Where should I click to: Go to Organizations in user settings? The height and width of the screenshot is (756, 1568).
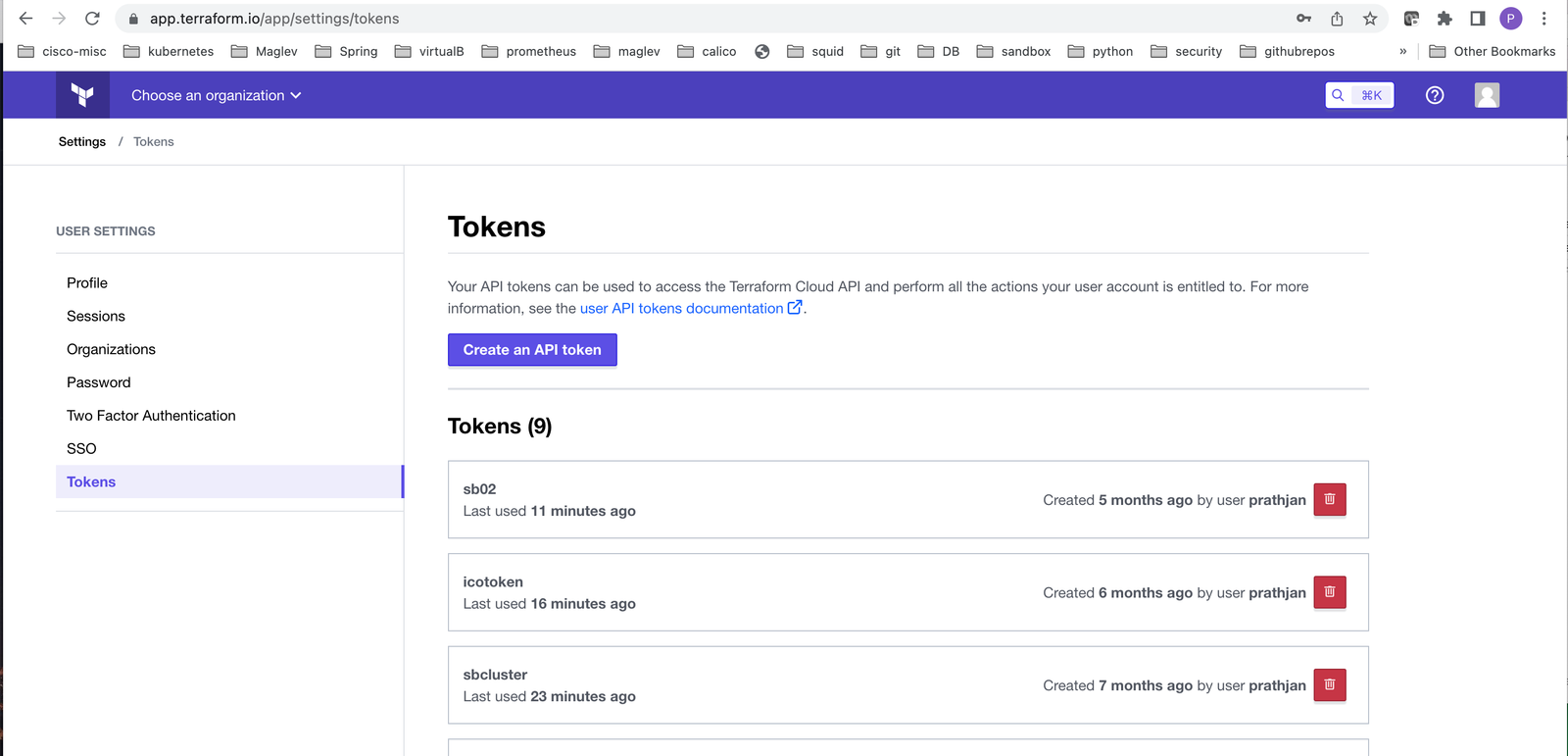click(111, 349)
